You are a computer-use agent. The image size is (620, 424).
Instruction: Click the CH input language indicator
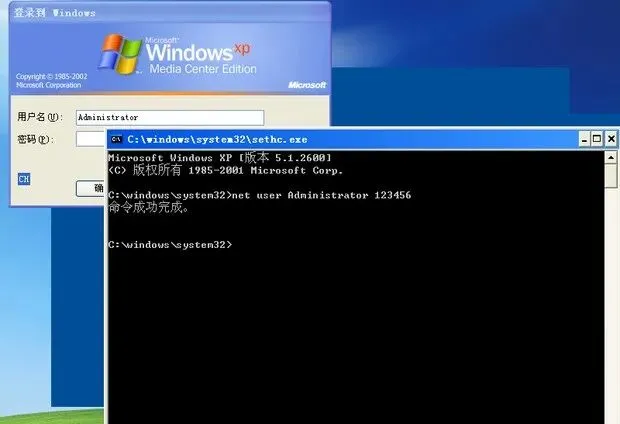click(24, 179)
